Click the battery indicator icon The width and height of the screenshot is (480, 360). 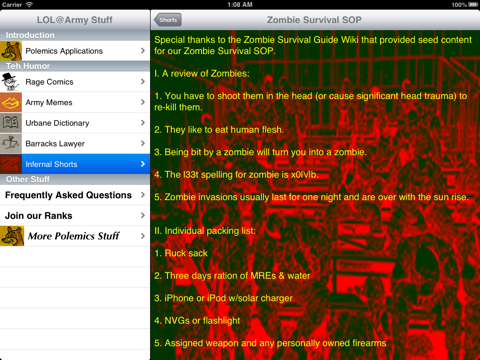tap(473, 5)
